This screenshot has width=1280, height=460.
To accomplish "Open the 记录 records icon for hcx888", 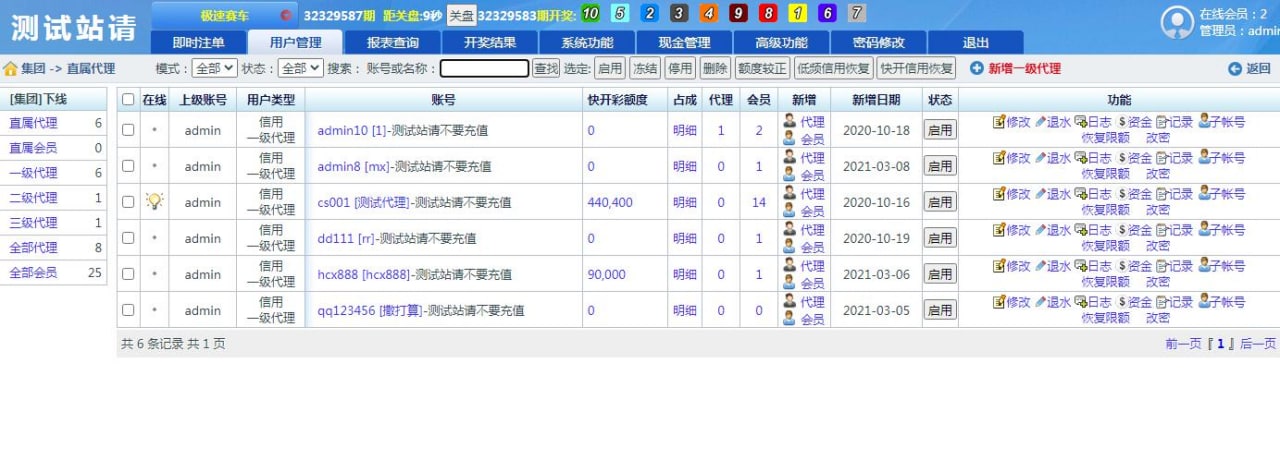I will coord(1162,266).
